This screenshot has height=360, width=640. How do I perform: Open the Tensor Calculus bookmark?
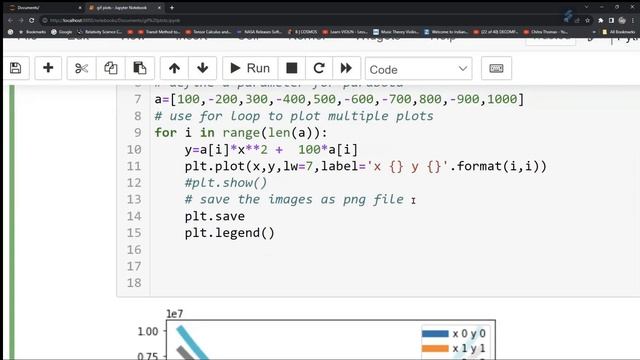[x=209, y=32]
